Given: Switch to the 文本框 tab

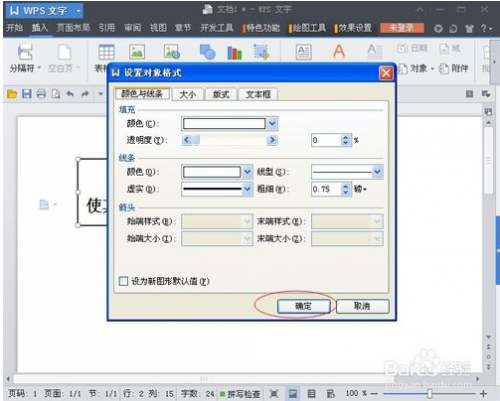Looking at the screenshot, I should click(x=258, y=94).
